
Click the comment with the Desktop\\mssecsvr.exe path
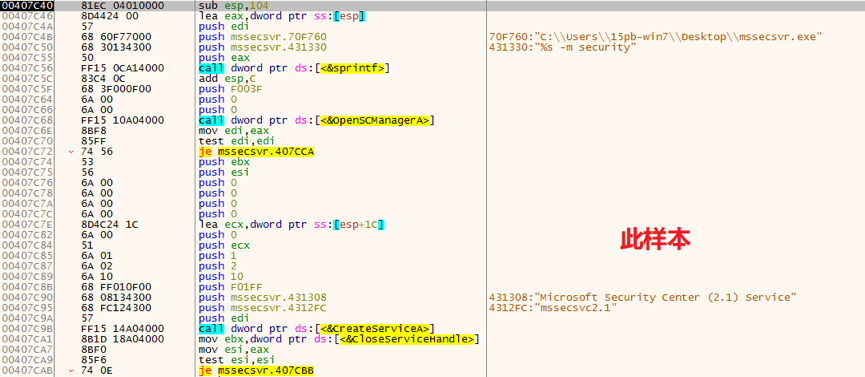point(656,37)
